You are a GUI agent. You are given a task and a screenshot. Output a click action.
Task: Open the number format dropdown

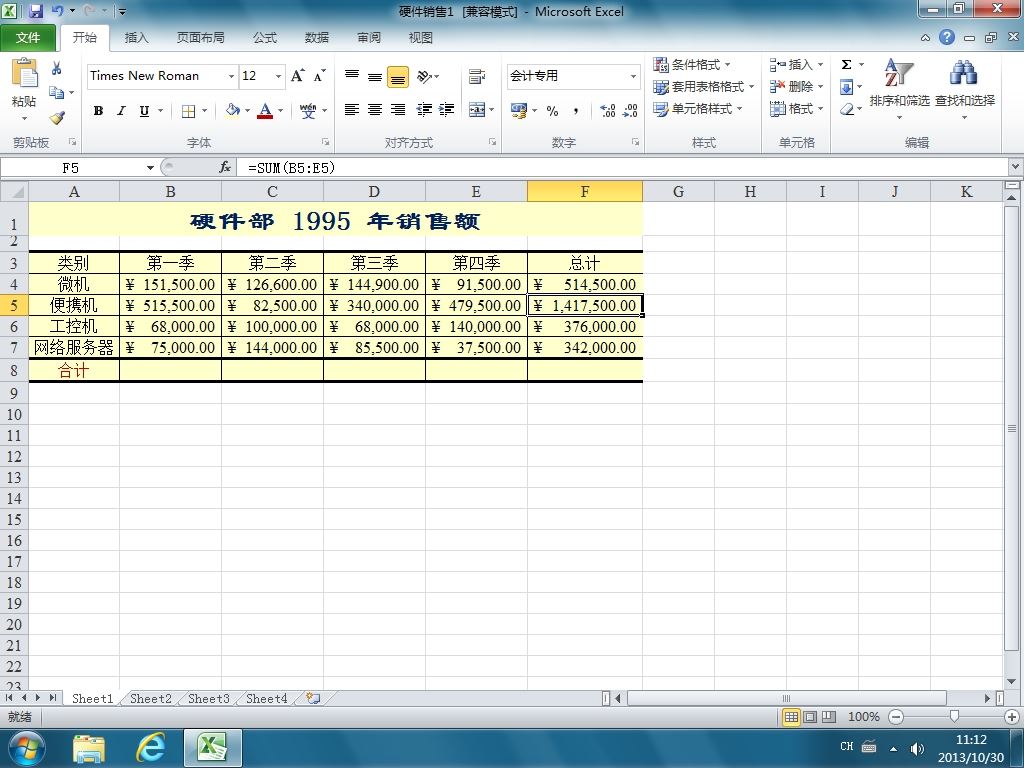pos(633,76)
